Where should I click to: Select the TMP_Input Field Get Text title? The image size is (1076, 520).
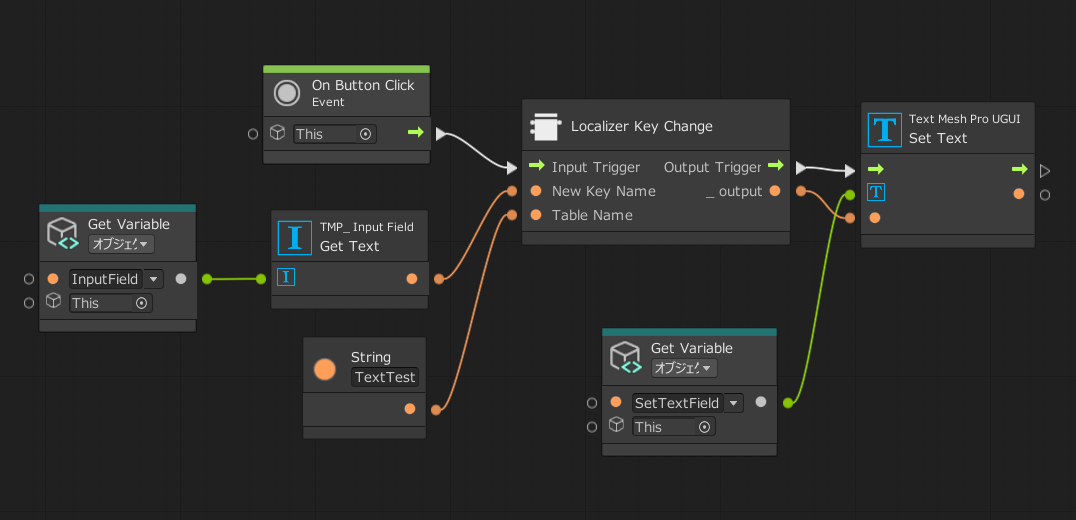click(366, 237)
